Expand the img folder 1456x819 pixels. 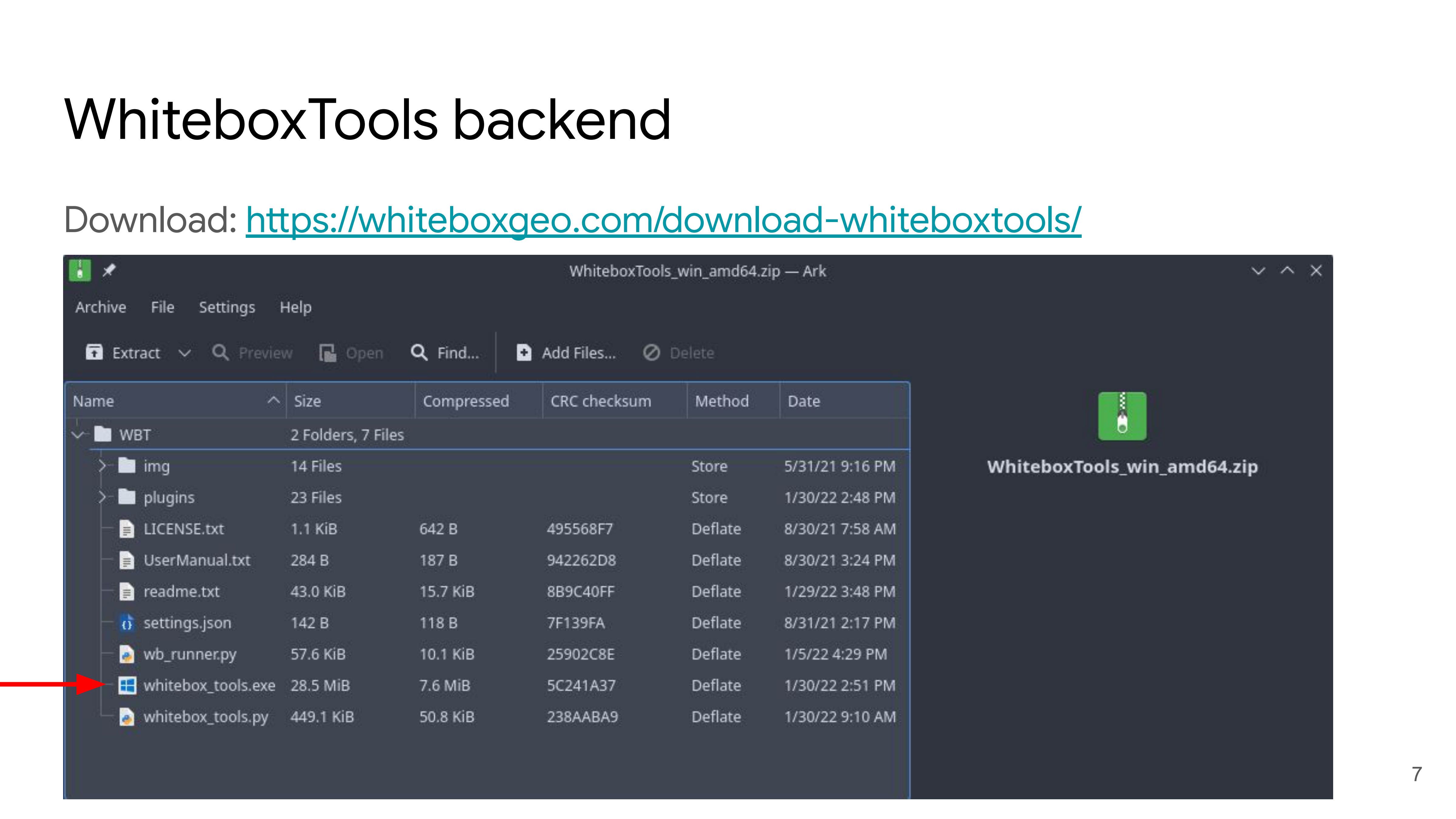coord(102,466)
